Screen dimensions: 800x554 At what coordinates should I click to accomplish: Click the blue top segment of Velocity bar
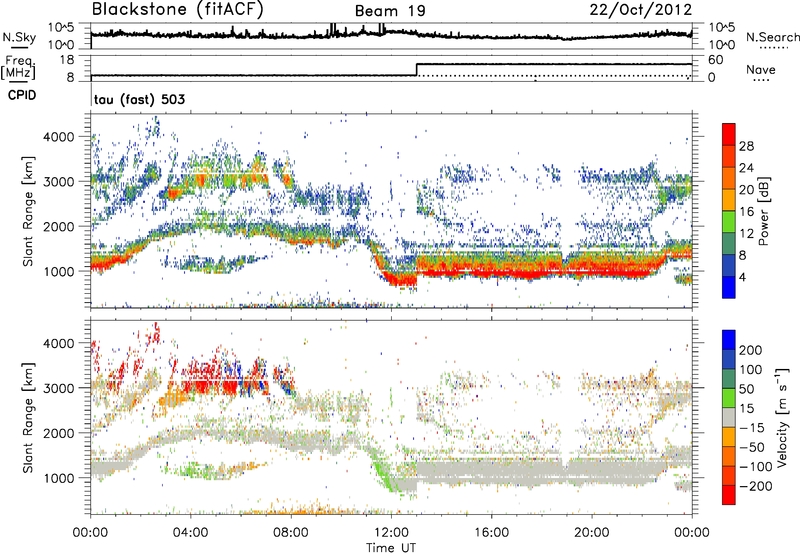(729, 340)
